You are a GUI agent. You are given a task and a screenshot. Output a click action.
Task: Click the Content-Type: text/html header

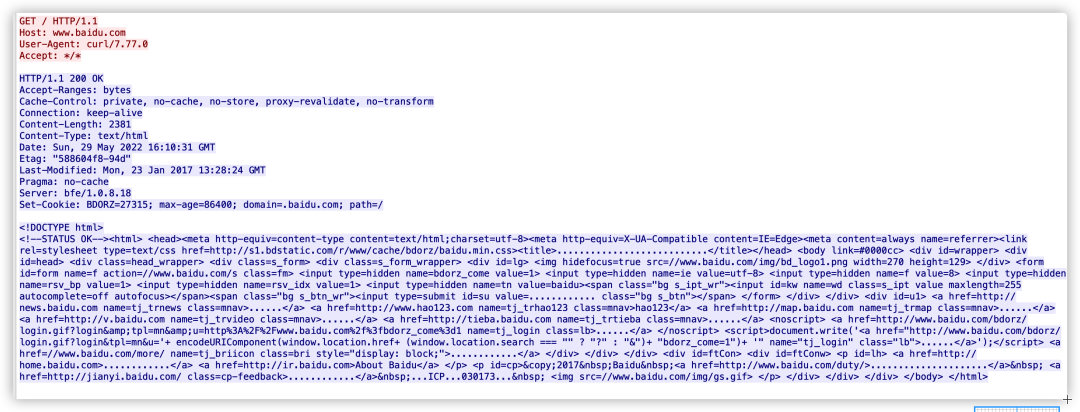(x=83, y=136)
